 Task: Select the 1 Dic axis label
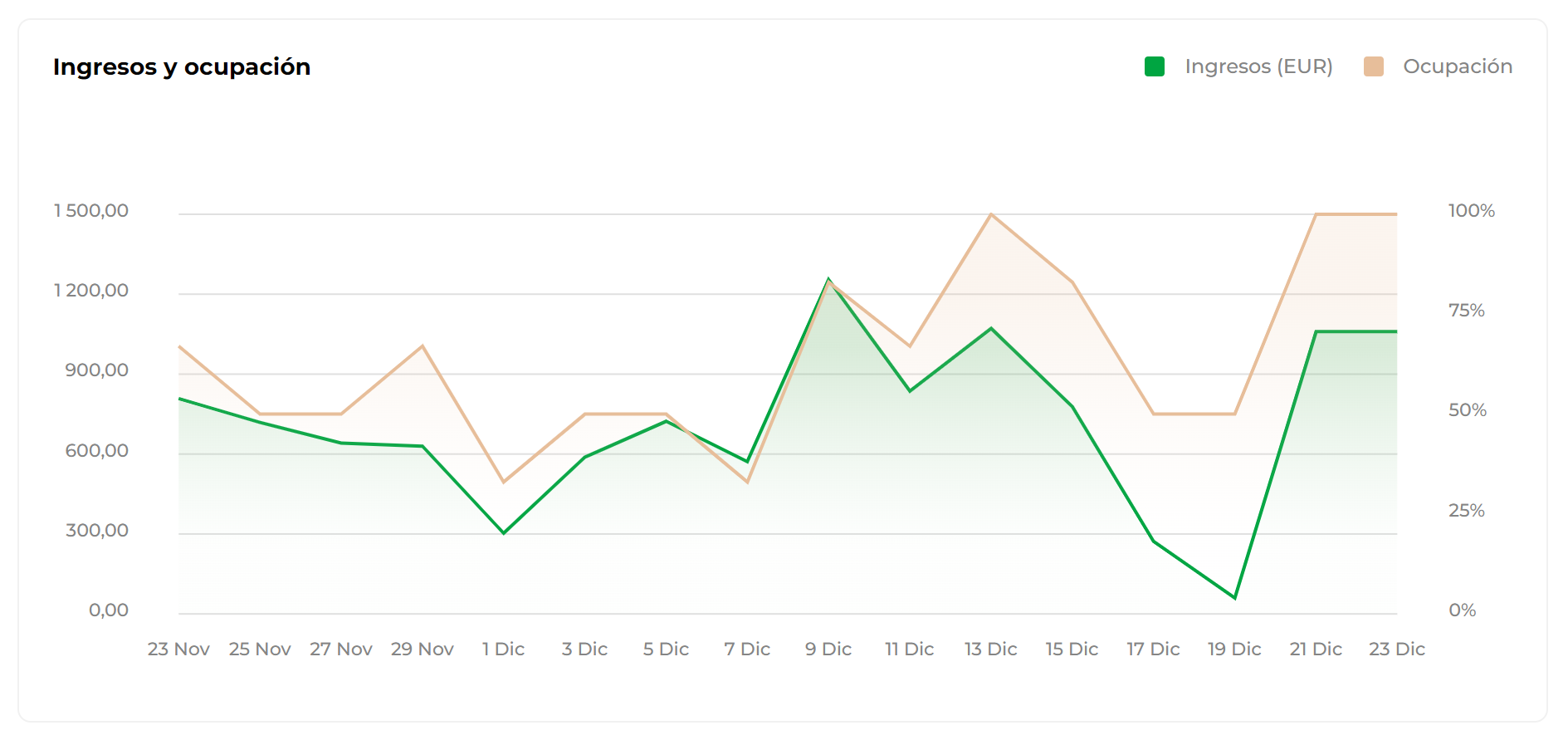coord(503,649)
